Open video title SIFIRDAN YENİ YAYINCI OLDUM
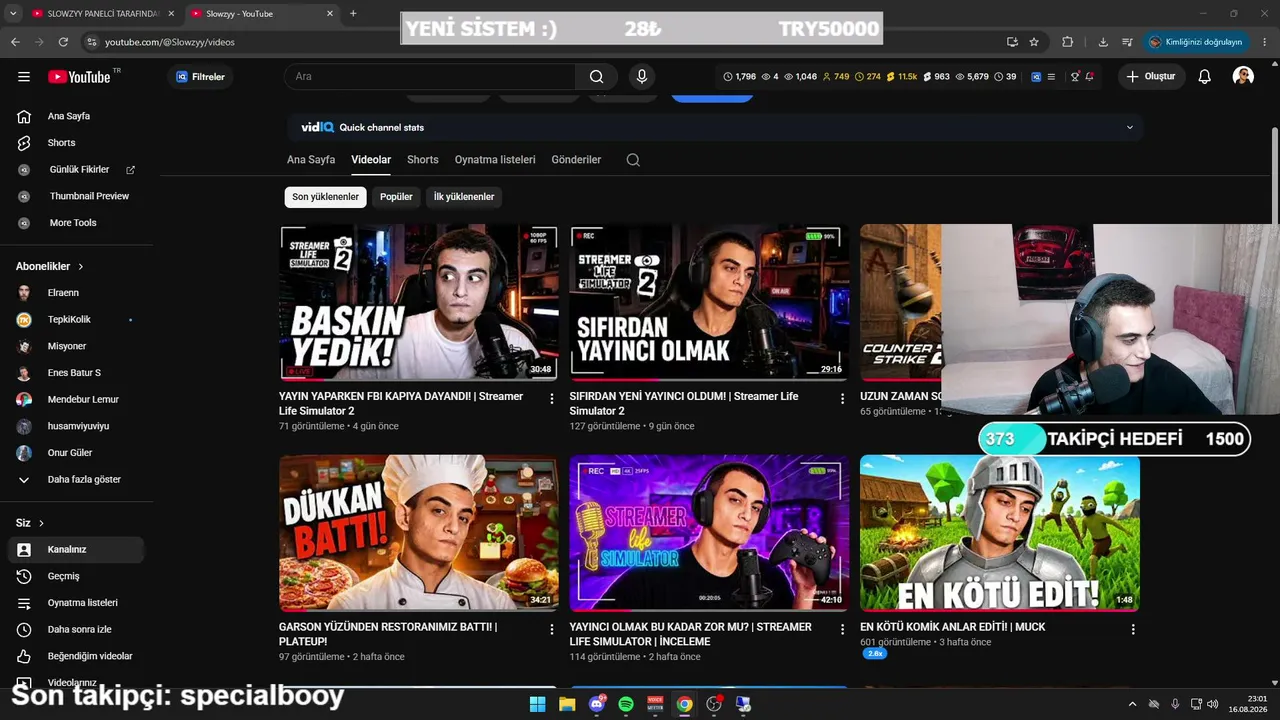This screenshot has width=1280, height=720. point(684,404)
